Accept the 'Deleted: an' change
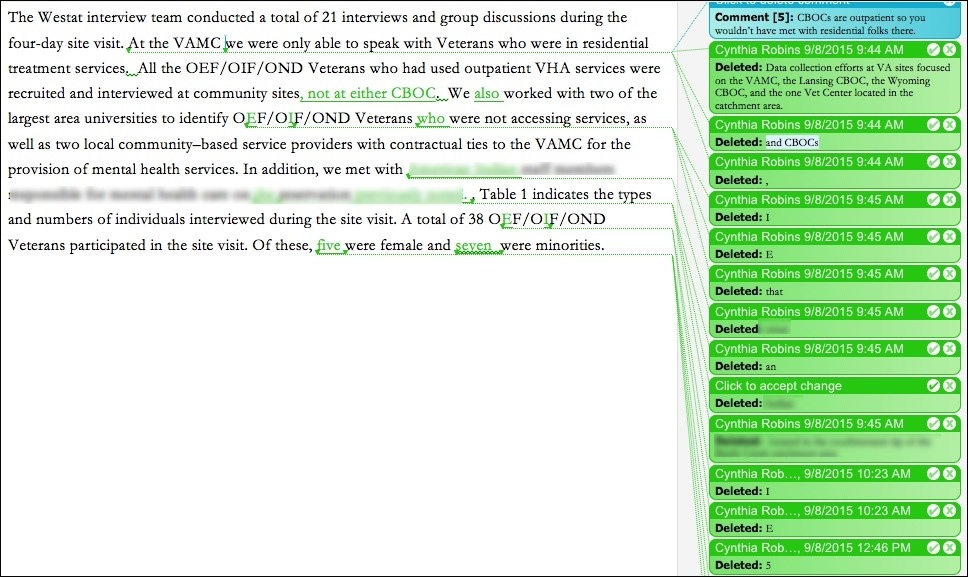Viewport: 968px width, 577px height. click(x=932, y=349)
